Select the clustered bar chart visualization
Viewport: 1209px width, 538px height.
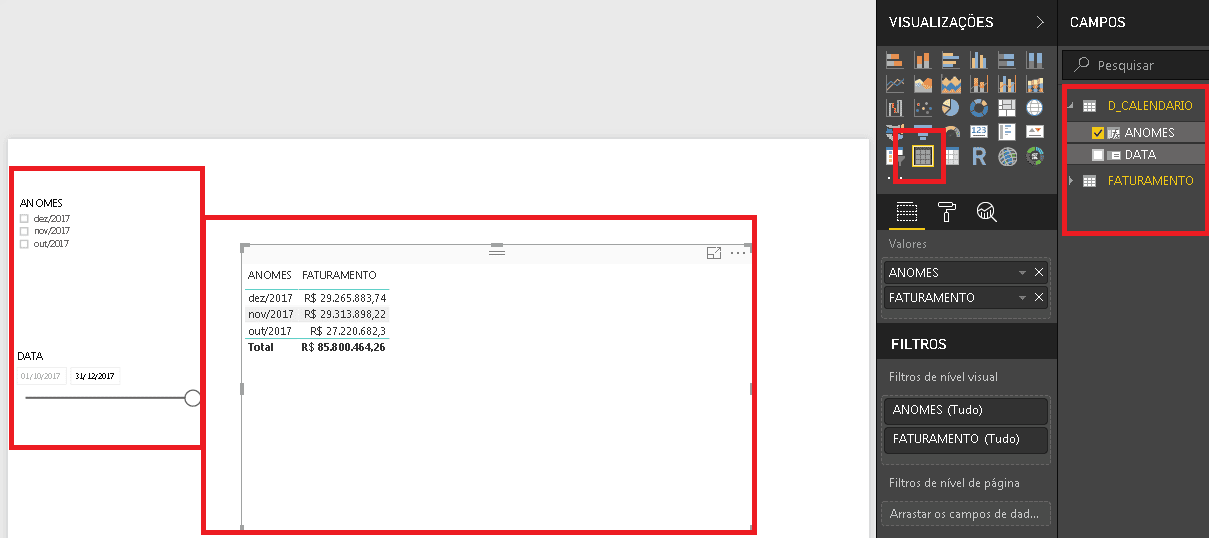[x=951, y=60]
